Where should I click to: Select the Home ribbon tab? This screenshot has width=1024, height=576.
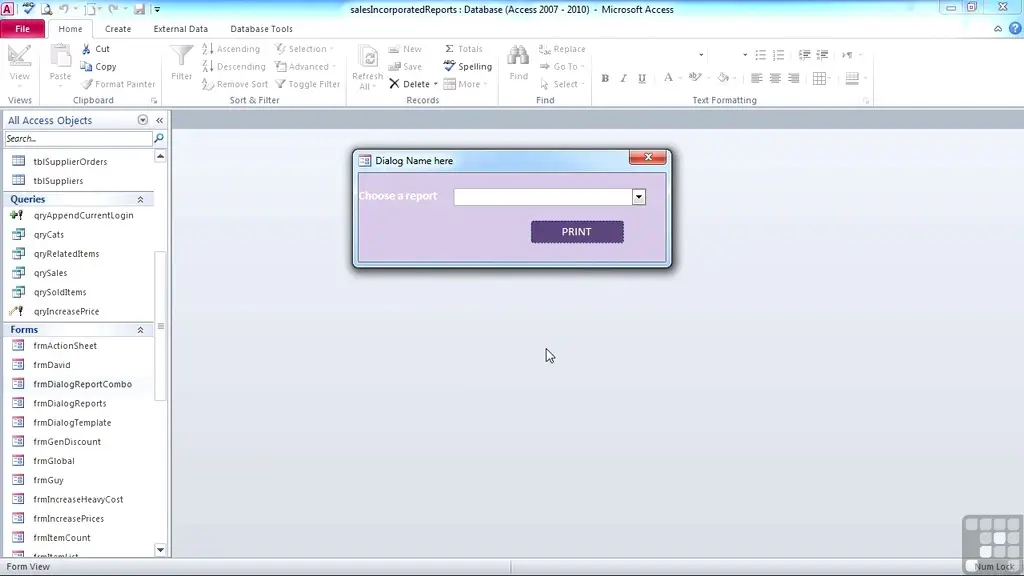[70, 29]
